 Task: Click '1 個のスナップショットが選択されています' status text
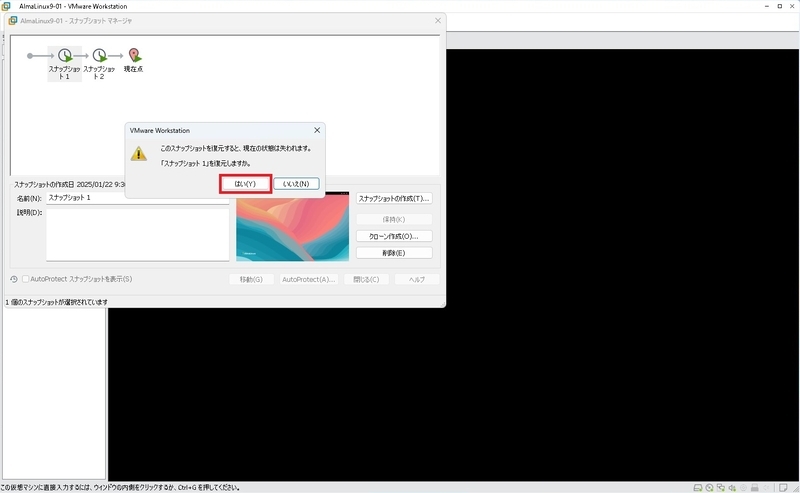57,302
